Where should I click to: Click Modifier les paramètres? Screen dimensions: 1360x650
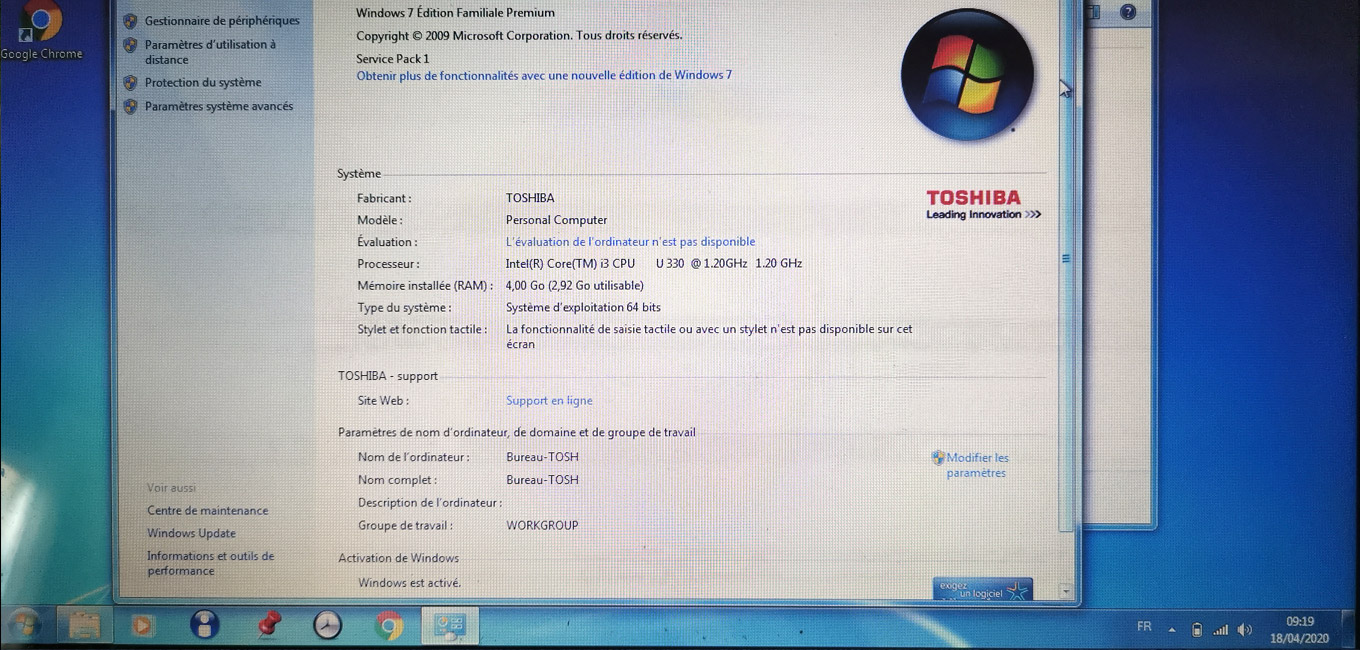[977, 465]
